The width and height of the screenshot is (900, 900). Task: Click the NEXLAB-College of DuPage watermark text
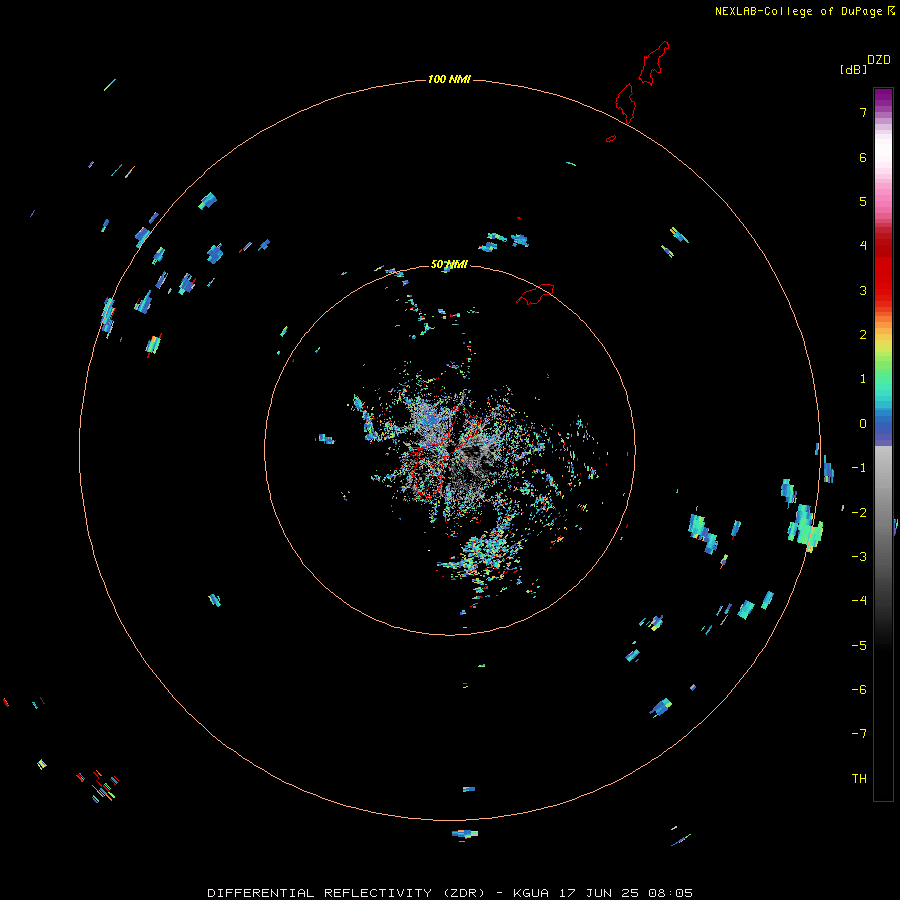[798, 11]
